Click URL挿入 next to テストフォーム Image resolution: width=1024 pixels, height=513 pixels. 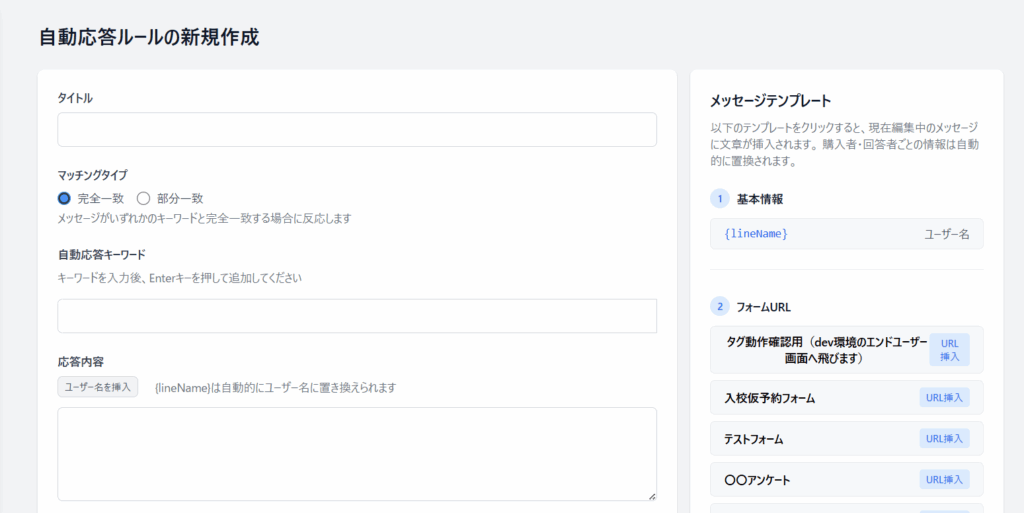(x=944, y=439)
